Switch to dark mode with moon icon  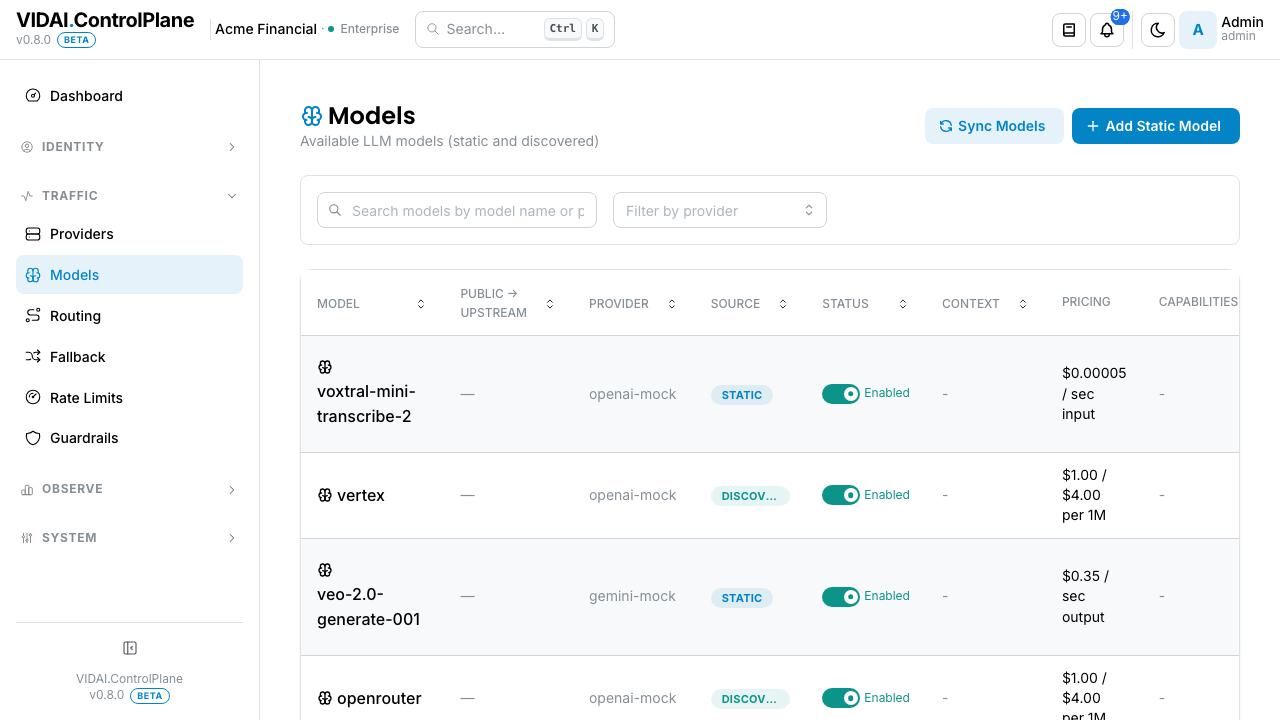pyautogui.click(x=1158, y=30)
